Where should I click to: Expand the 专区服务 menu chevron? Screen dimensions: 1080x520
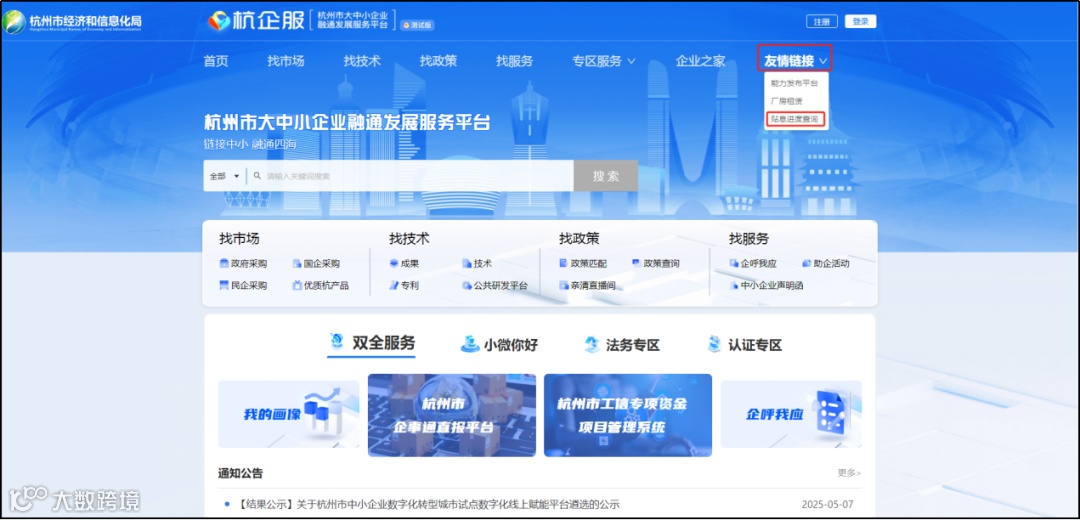(631, 61)
